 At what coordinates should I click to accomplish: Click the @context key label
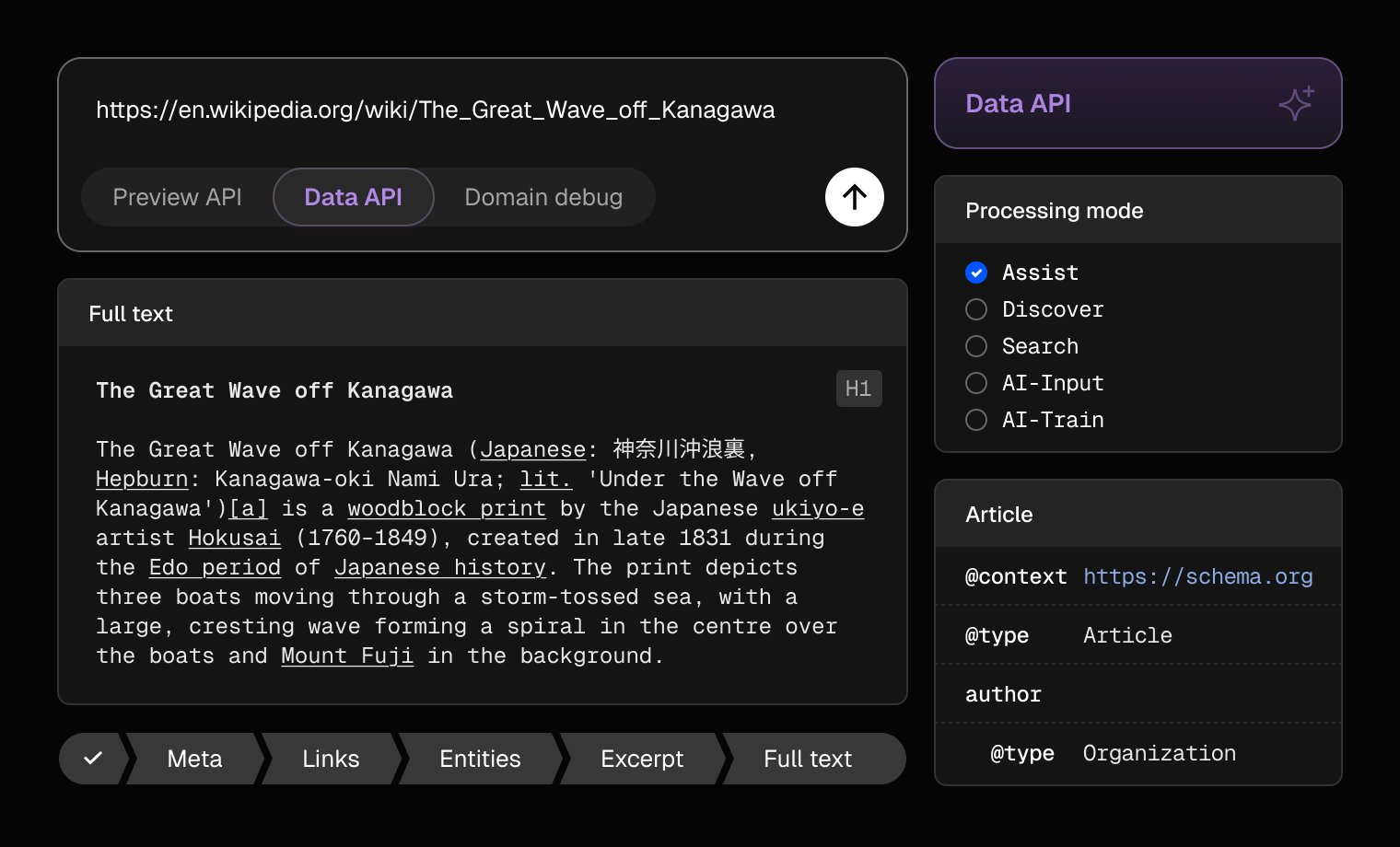[x=1016, y=576]
